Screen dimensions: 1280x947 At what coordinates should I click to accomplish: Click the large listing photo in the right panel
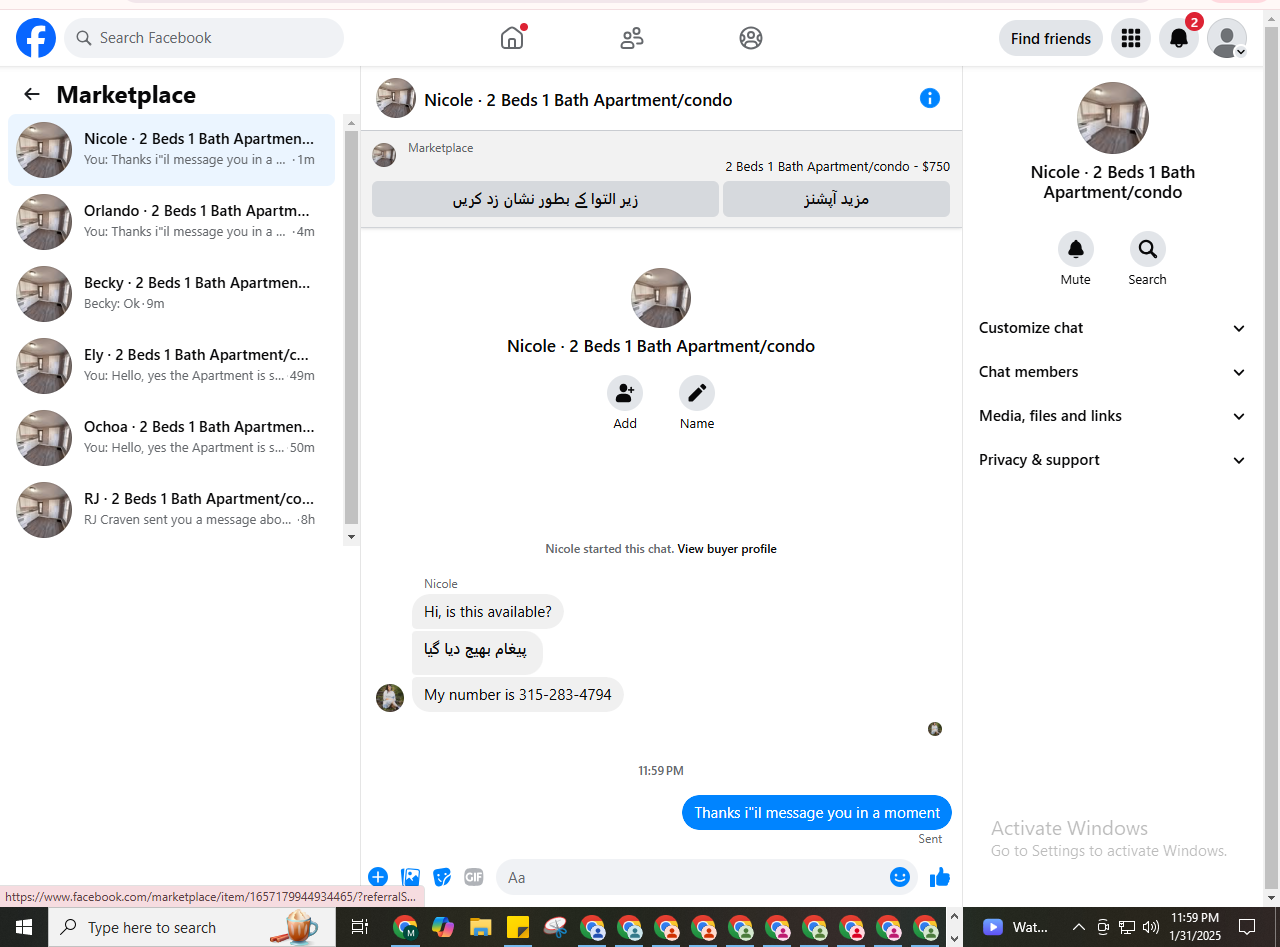tap(1113, 118)
